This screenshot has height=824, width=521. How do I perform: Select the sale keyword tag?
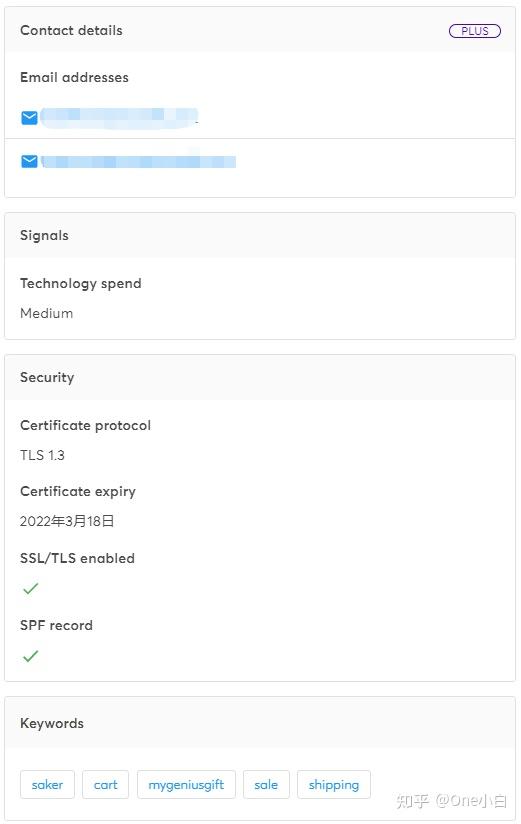tap(266, 785)
